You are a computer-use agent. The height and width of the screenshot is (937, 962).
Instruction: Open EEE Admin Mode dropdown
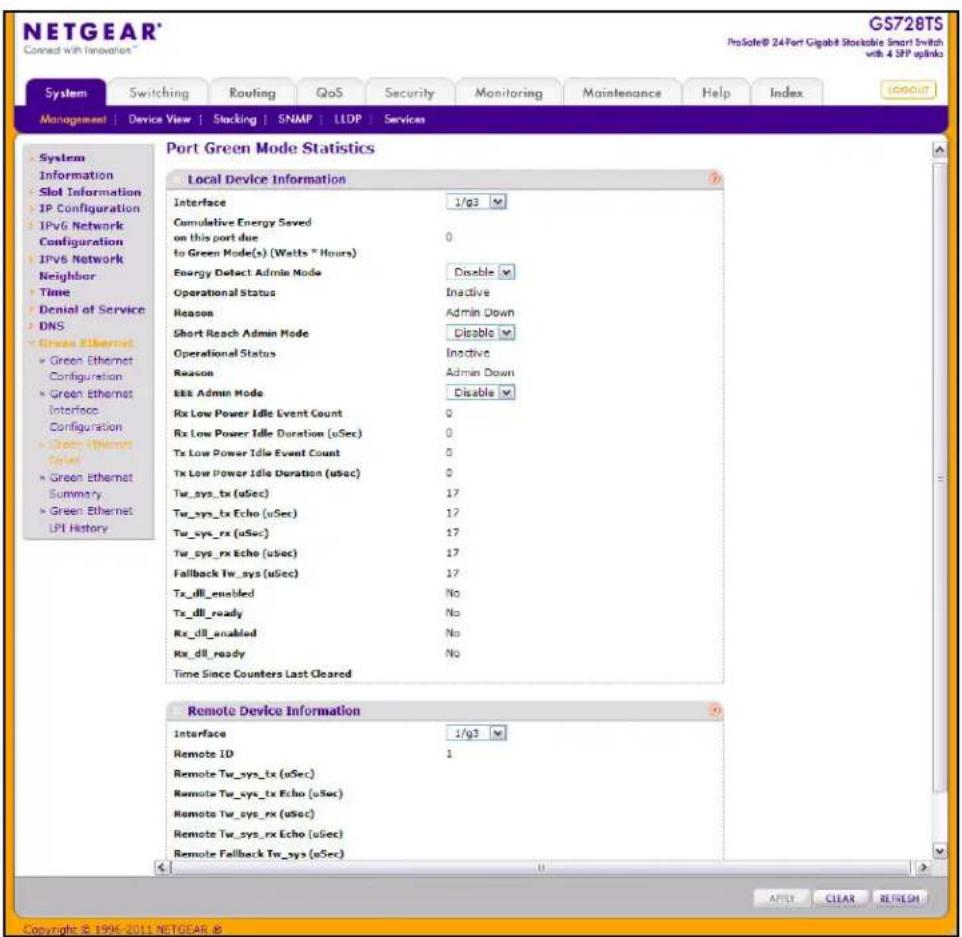click(x=480, y=393)
